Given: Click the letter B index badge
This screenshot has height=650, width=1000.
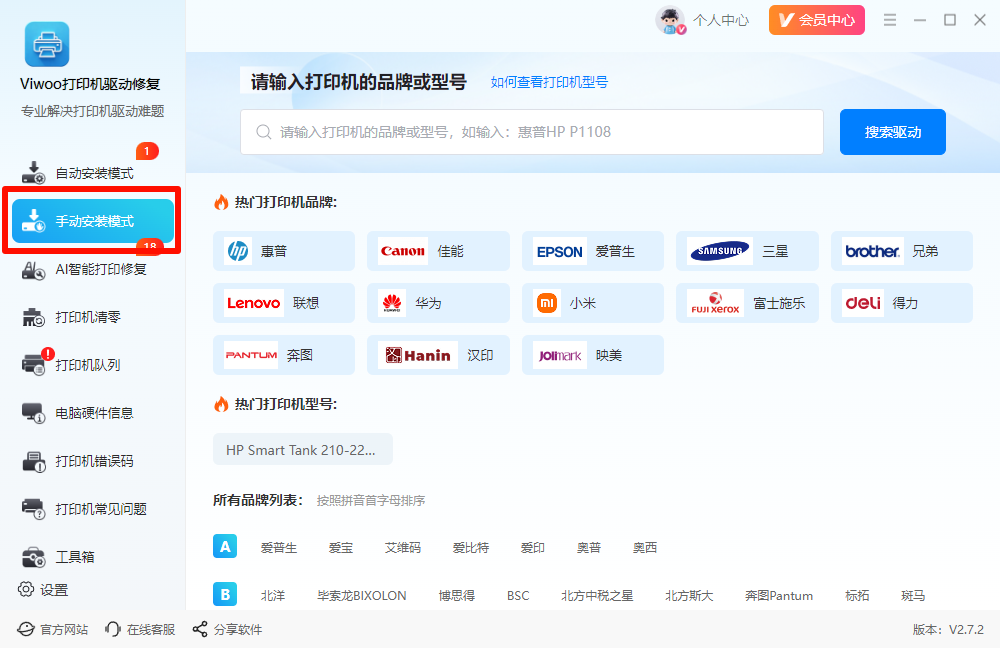Looking at the screenshot, I should 225,595.
